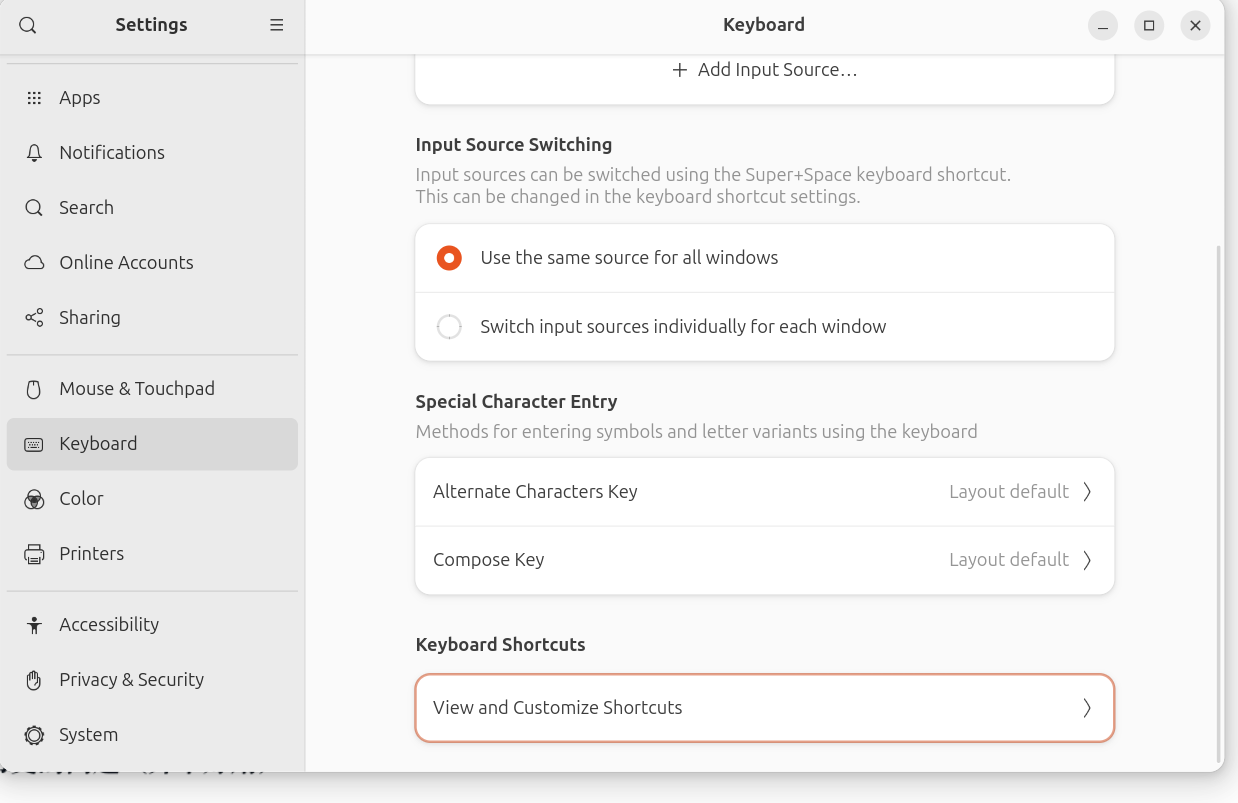The width and height of the screenshot is (1238, 803).
Task: Click the Online Accounts cloud icon
Action: click(34, 263)
